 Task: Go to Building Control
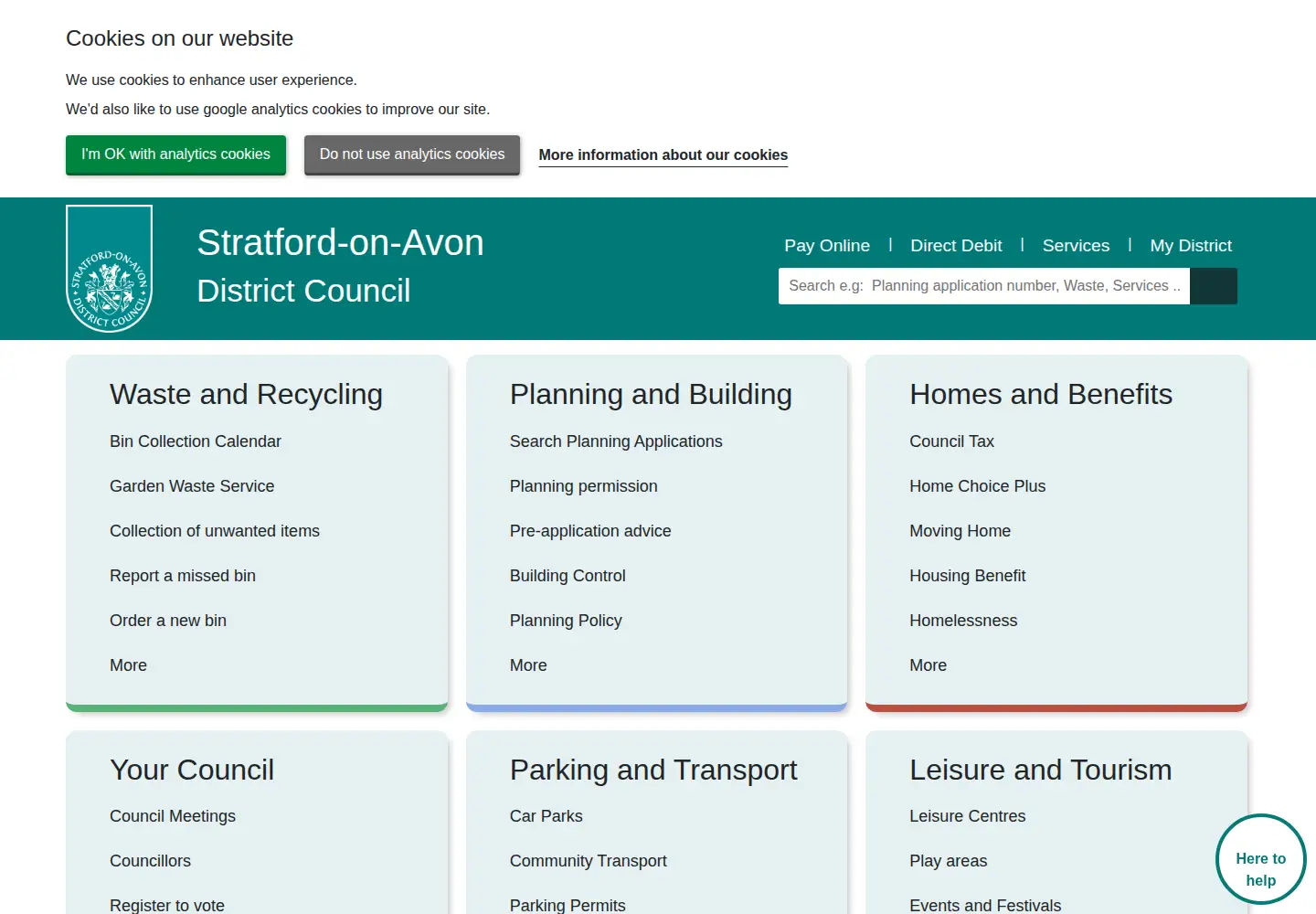(x=568, y=576)
